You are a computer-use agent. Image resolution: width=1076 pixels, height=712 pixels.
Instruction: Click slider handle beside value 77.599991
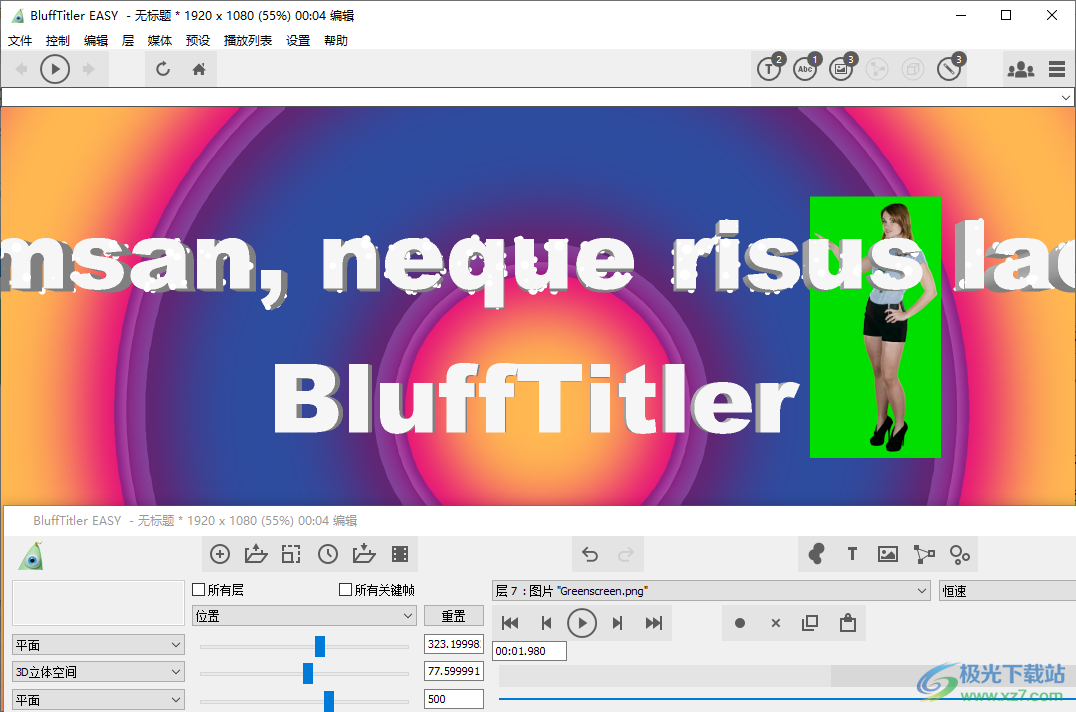pos(308,674)
